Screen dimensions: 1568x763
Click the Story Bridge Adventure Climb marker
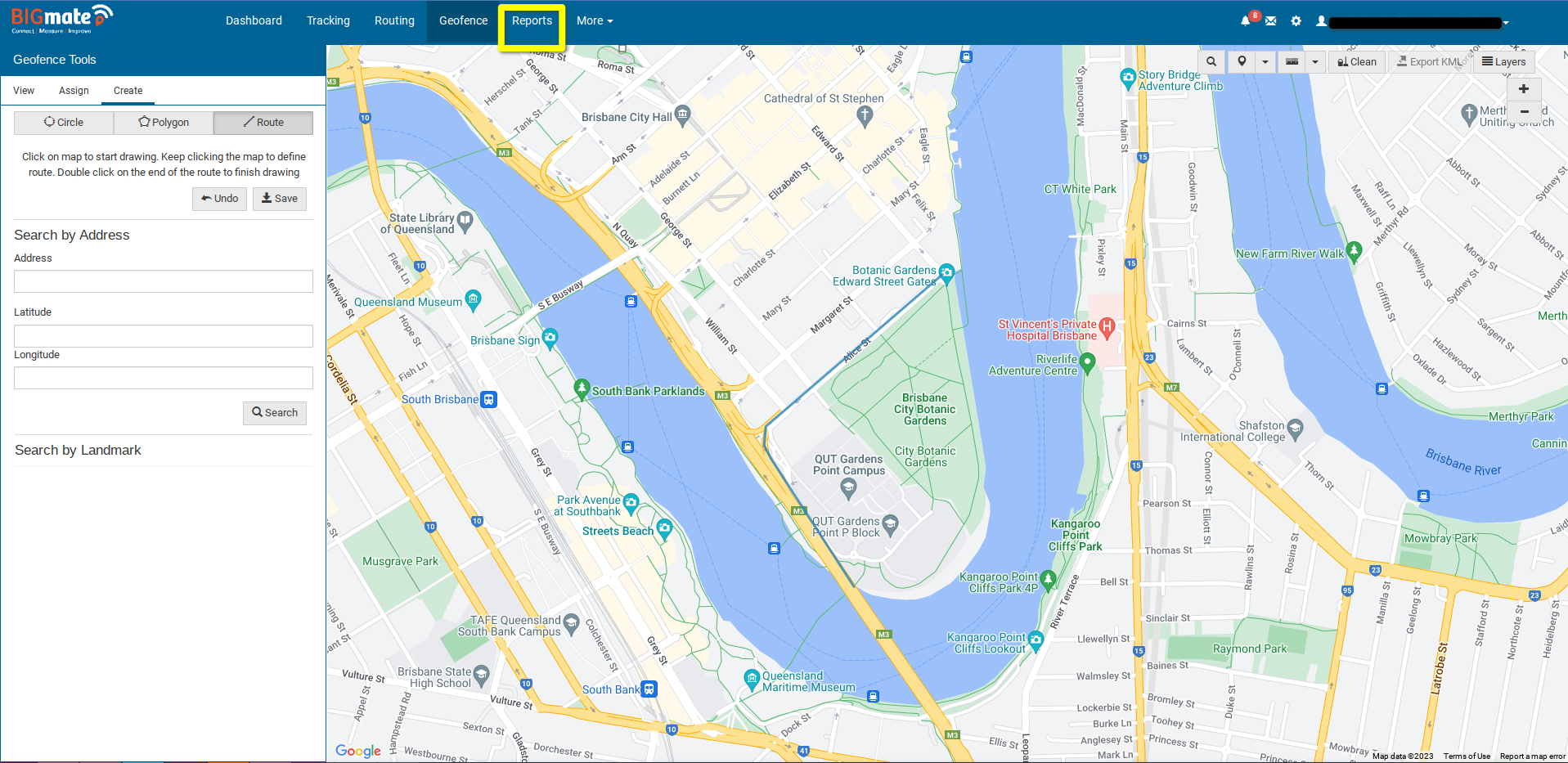click(x=1128, y=78)
